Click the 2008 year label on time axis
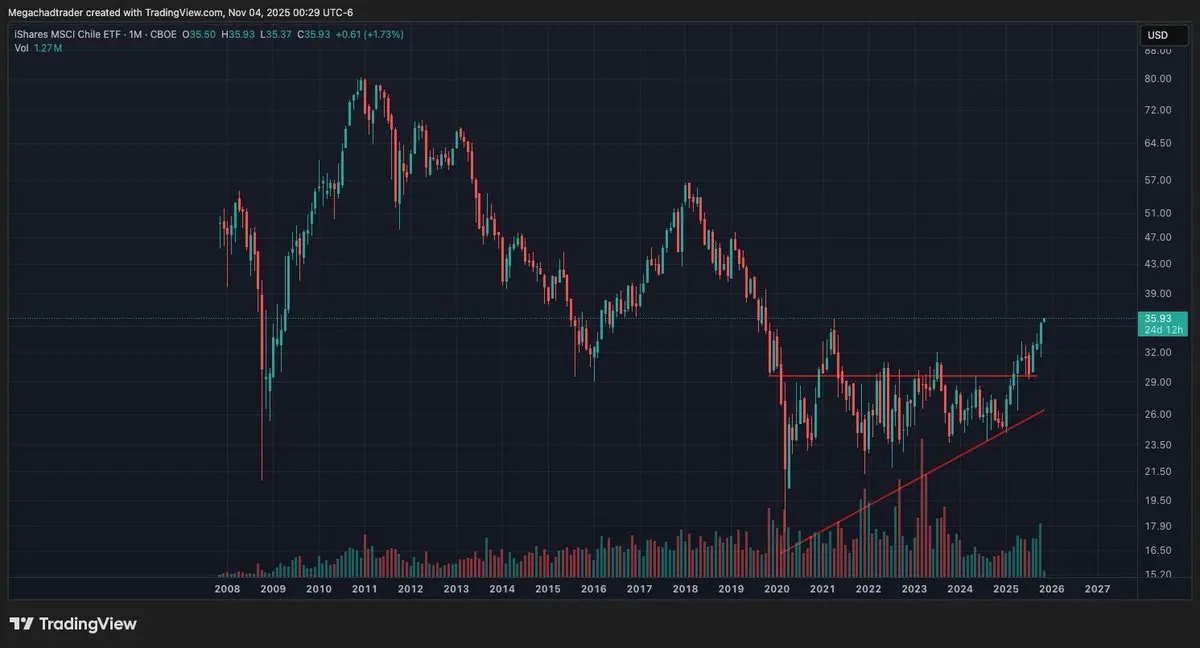Viewport: 1200px width, 648px height. pos(227,590)
